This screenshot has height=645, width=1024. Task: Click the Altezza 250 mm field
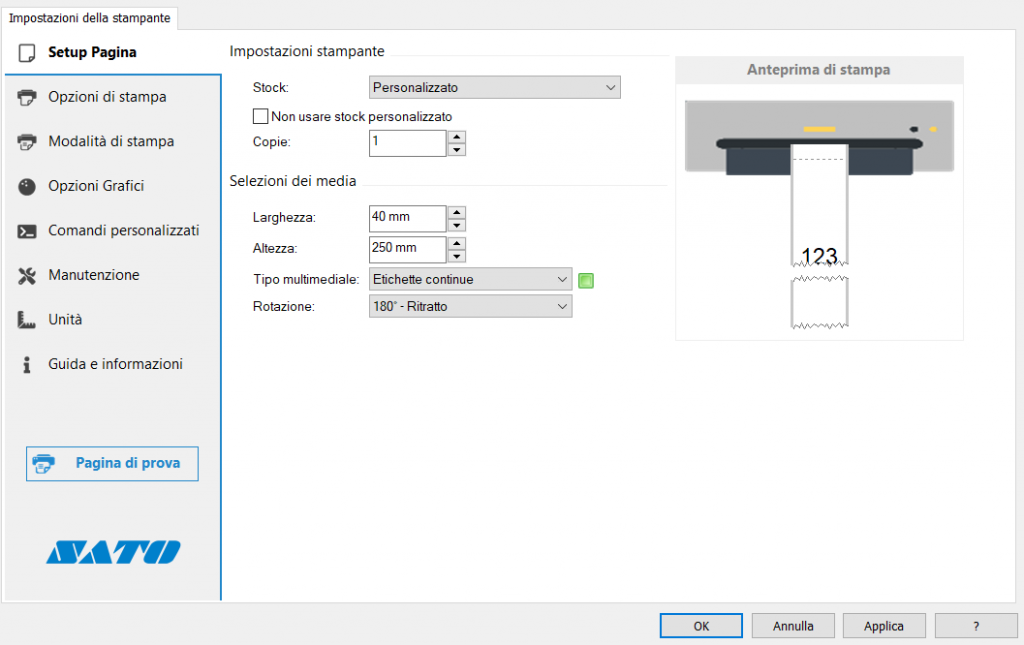coord(408,249)
